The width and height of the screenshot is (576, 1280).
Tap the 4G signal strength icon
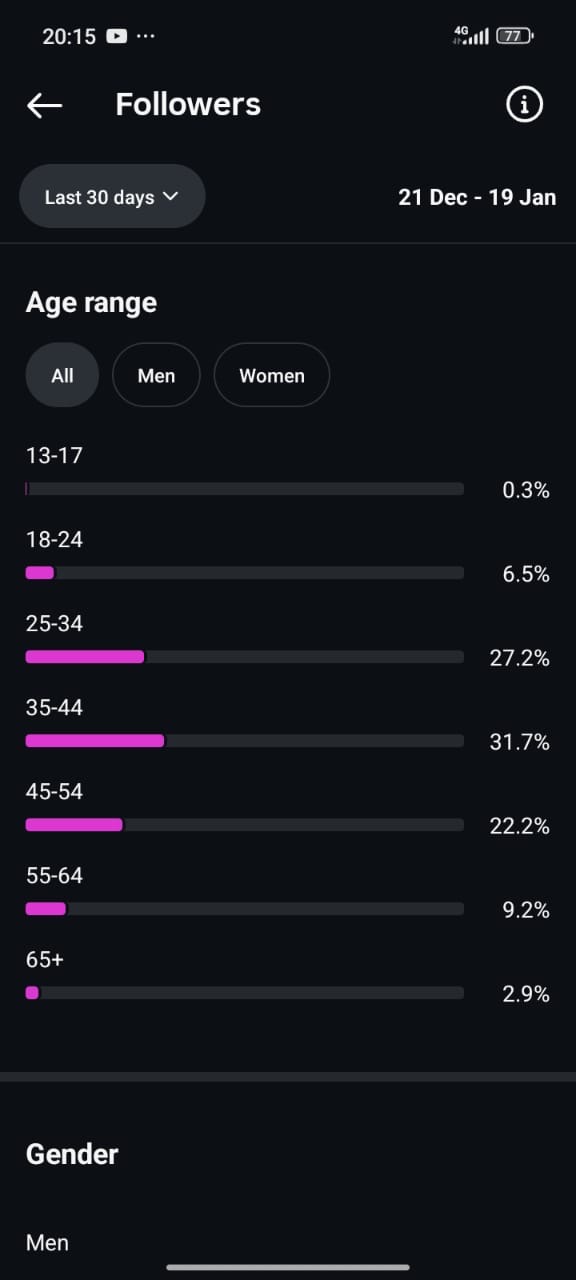click(470, 36)
